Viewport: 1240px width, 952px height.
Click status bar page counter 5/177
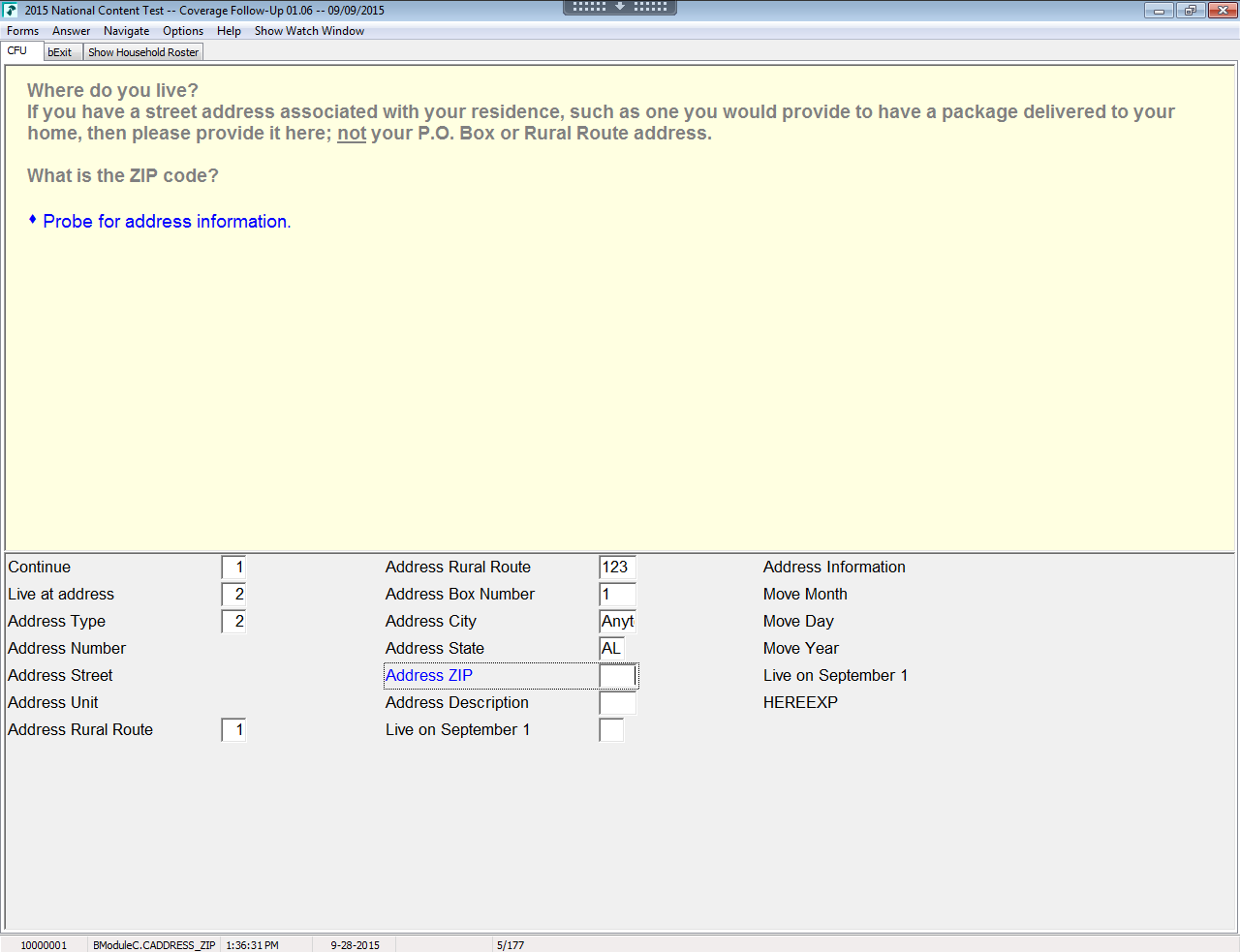(x=511, y=945)
